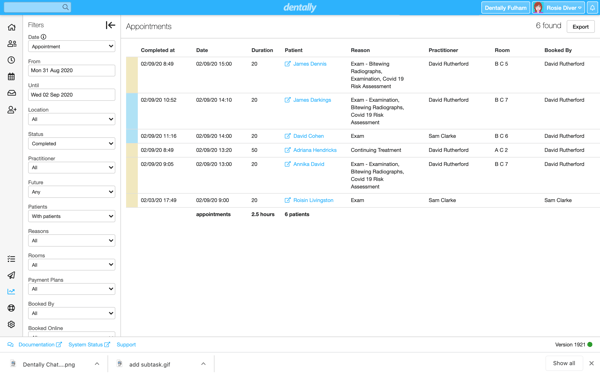Collapse the Filters panel arrow icon
The image size is (600, 375).
[110, 25]
